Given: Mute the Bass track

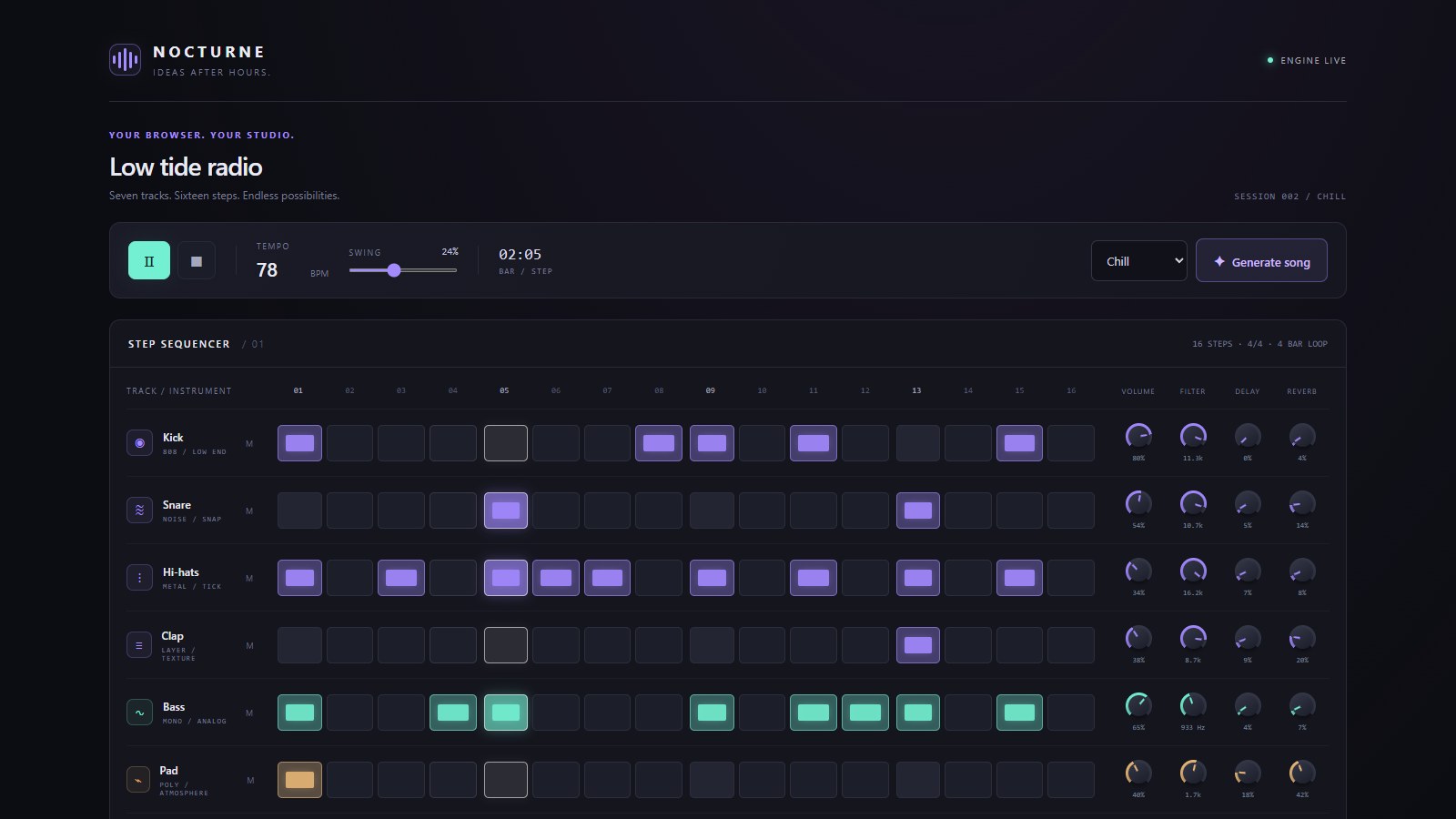Looking at the screenshot, I should 249,713.
